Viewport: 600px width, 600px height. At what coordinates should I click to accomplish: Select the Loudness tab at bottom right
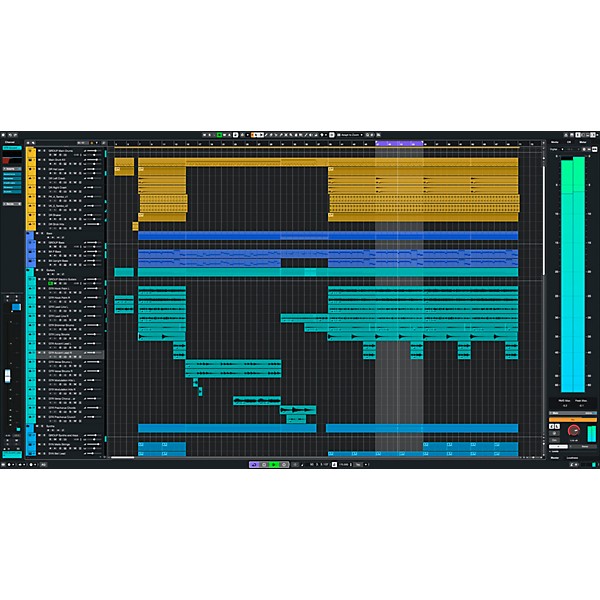(x=572, y=458)
